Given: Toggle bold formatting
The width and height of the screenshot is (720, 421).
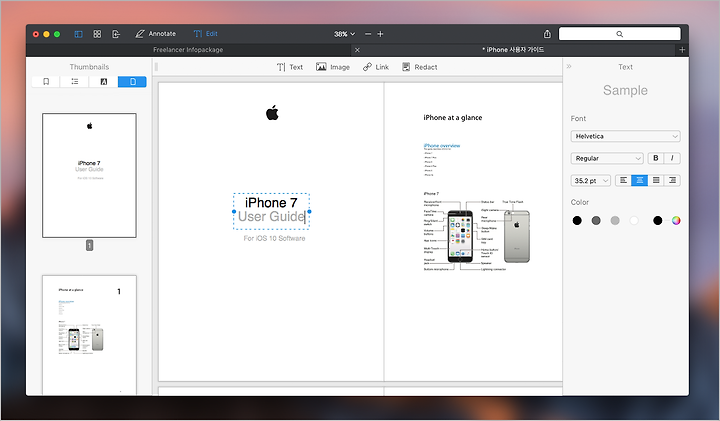Looking at the screenshot, I should [x=656, y=158].
